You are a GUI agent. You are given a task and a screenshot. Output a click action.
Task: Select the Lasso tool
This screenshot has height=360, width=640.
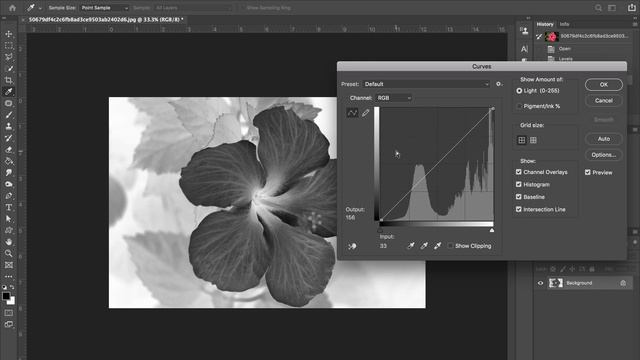coord(9,57)
